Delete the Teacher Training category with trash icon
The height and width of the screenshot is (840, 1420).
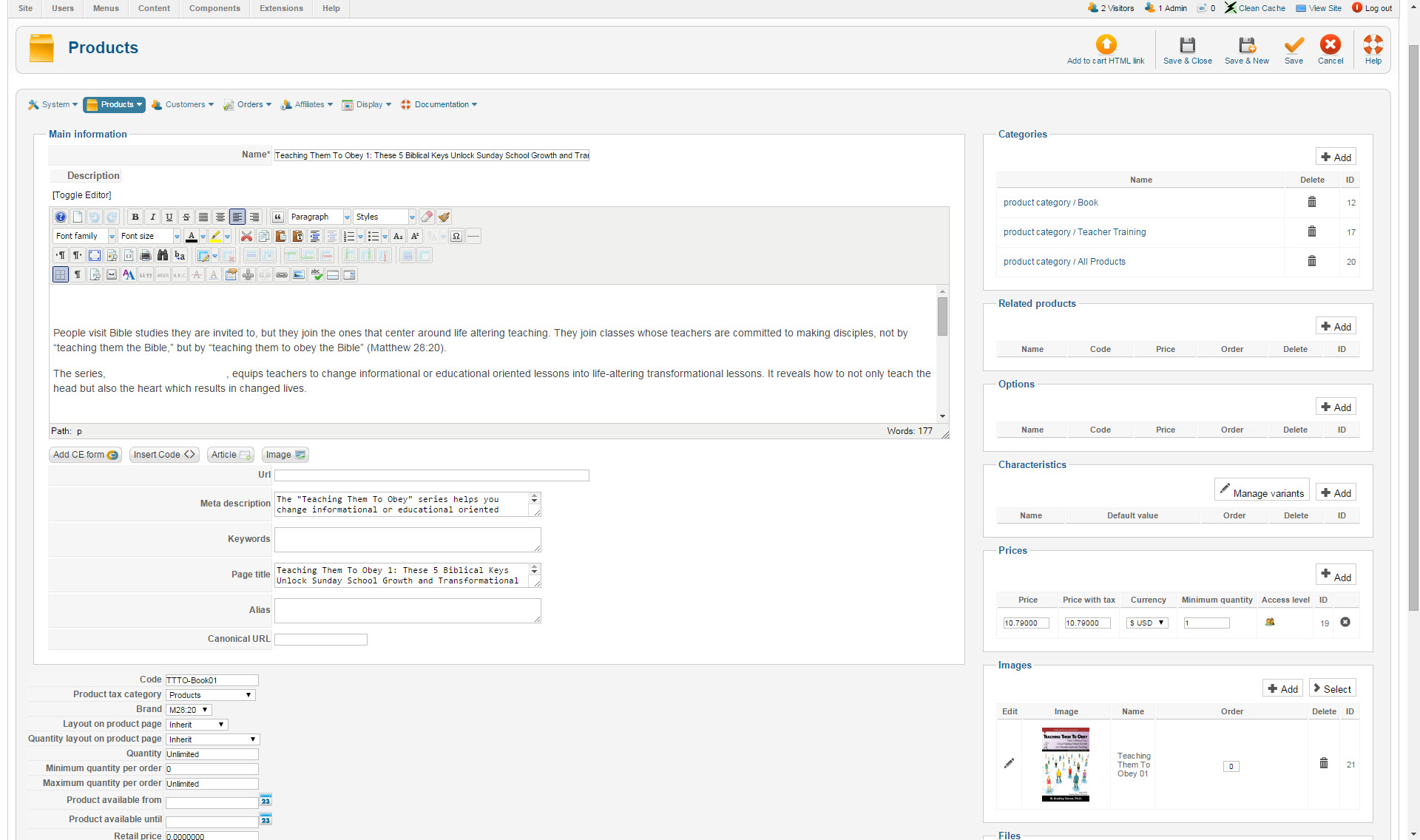(x=1311, y=232)
